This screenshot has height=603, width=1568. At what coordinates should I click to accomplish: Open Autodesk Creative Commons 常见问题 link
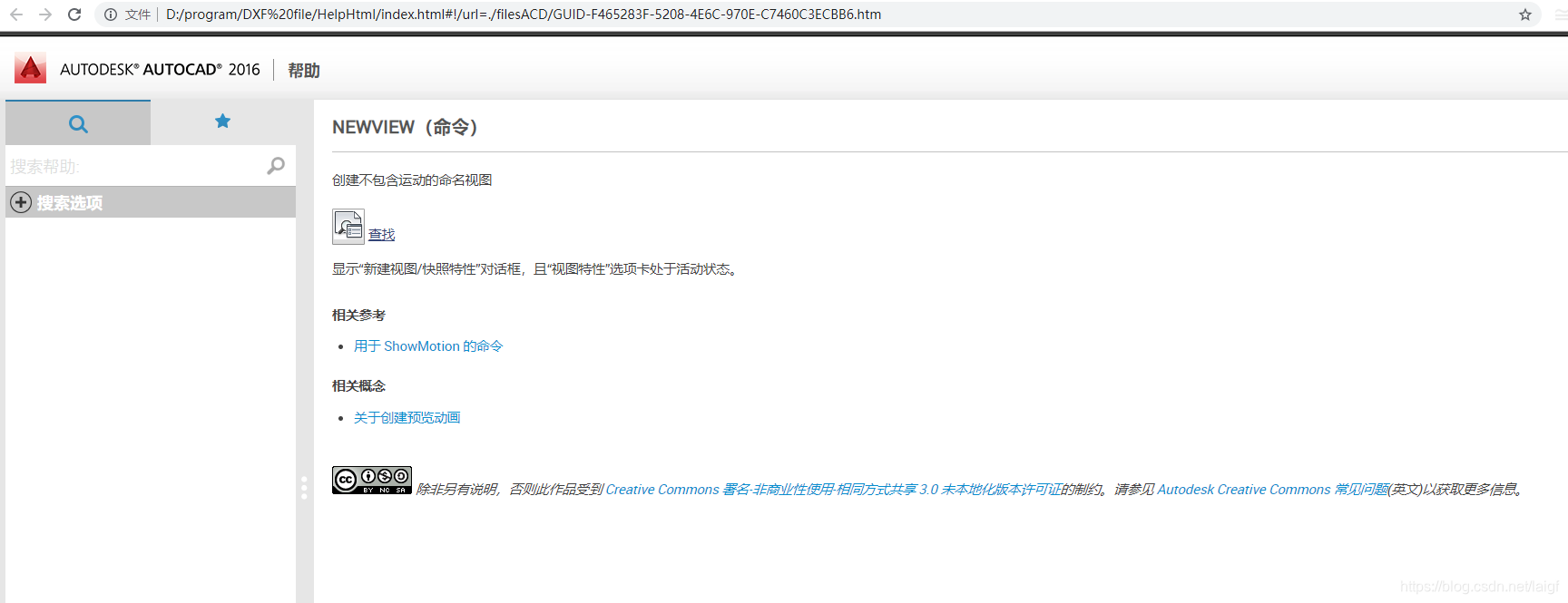click(x=1272, y=490)
